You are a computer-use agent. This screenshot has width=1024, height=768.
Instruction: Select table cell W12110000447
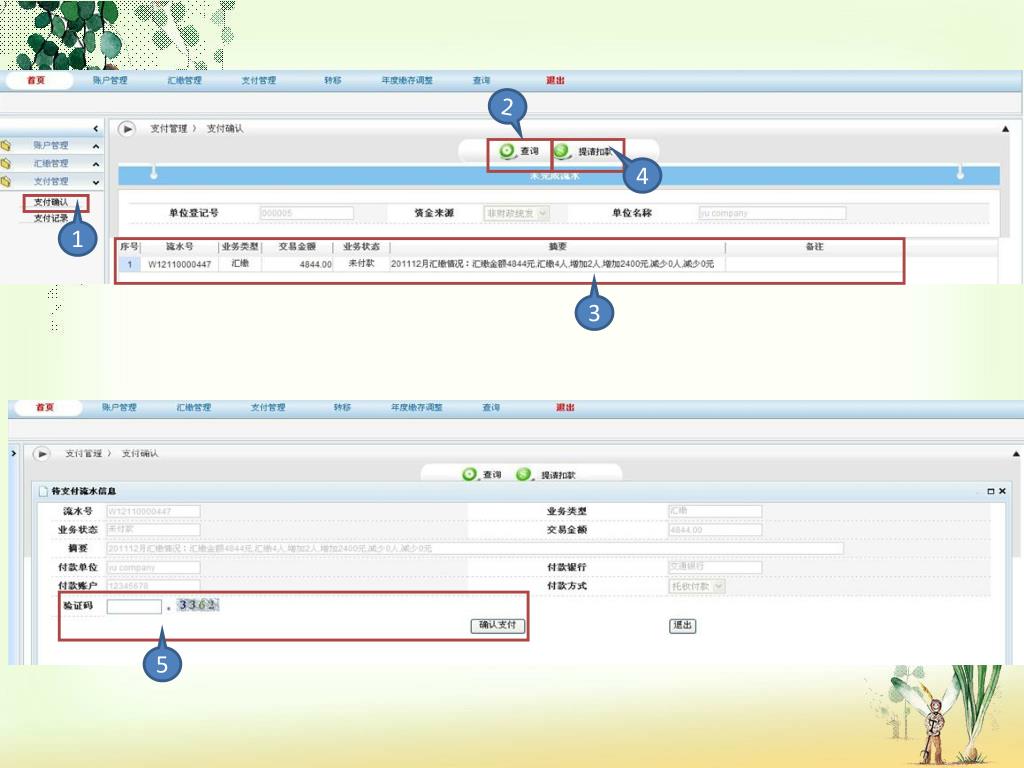(180, 264)
